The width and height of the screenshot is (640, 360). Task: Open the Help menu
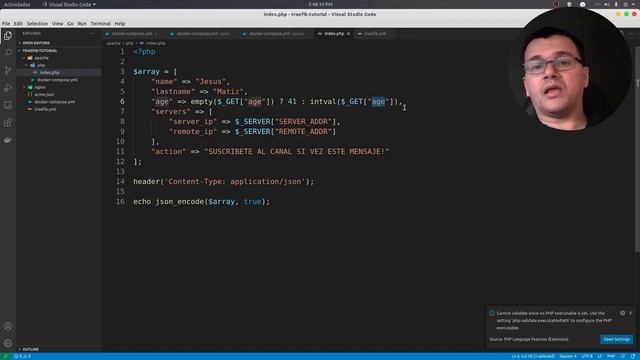point(120,24)
